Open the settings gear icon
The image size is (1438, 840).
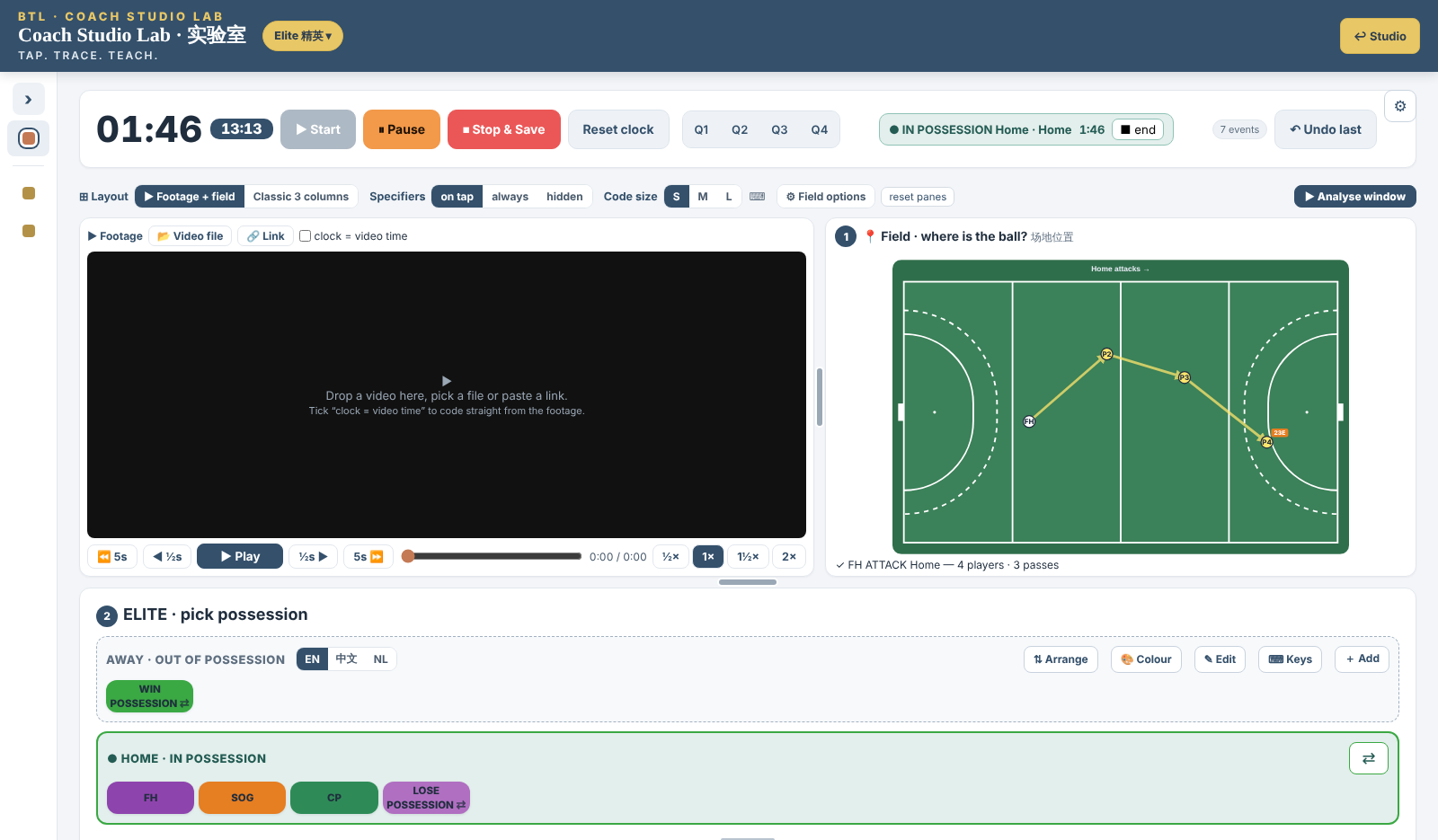click(1400, 106)
